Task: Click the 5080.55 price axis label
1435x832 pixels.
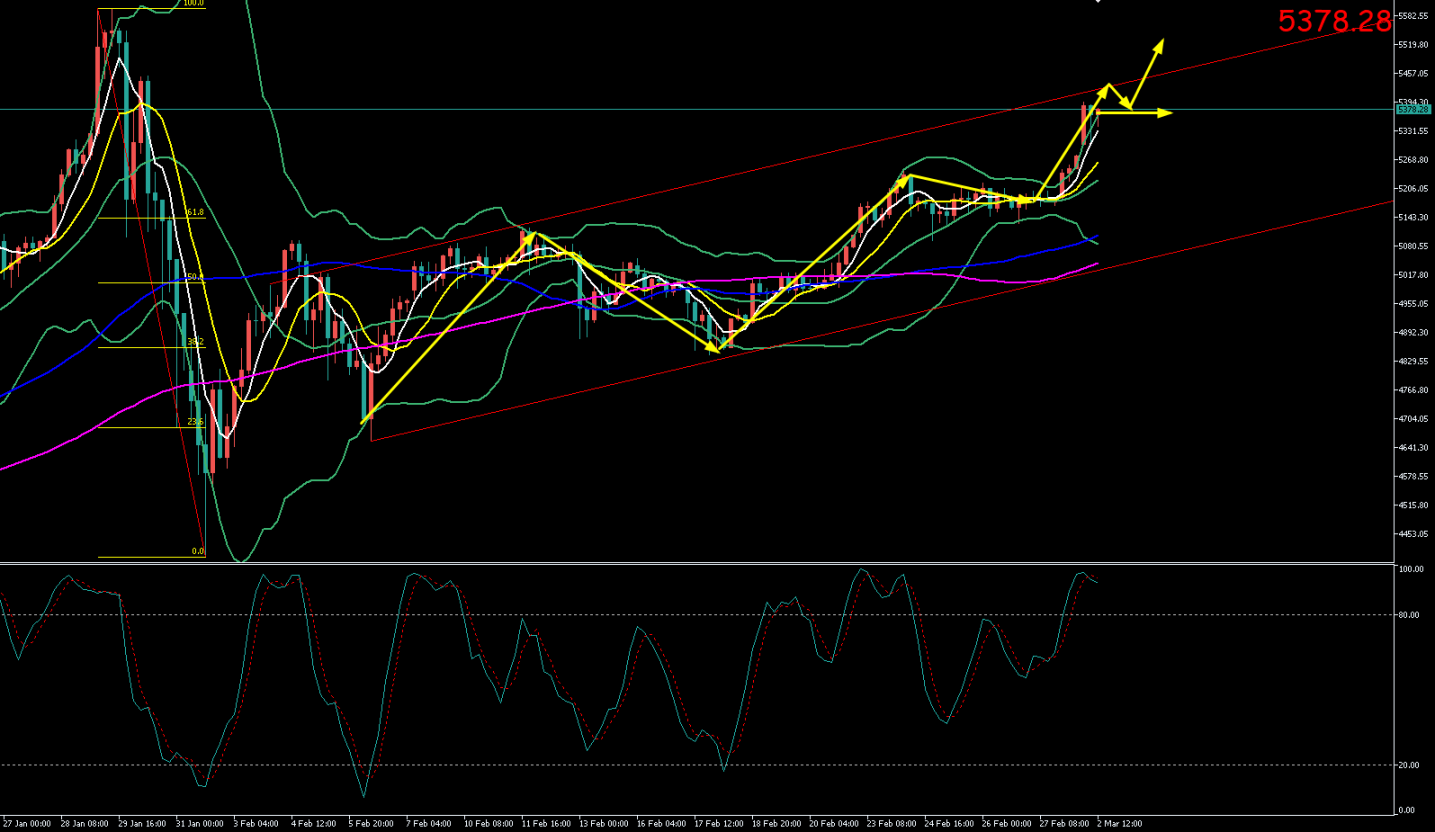Action: [x=1412, y=246]
